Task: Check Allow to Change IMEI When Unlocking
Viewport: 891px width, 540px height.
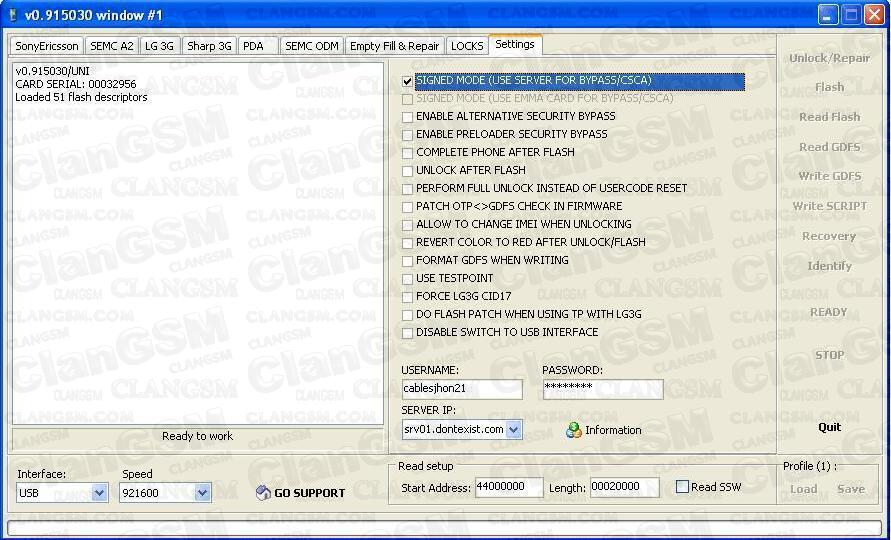Action: [407, 225]
